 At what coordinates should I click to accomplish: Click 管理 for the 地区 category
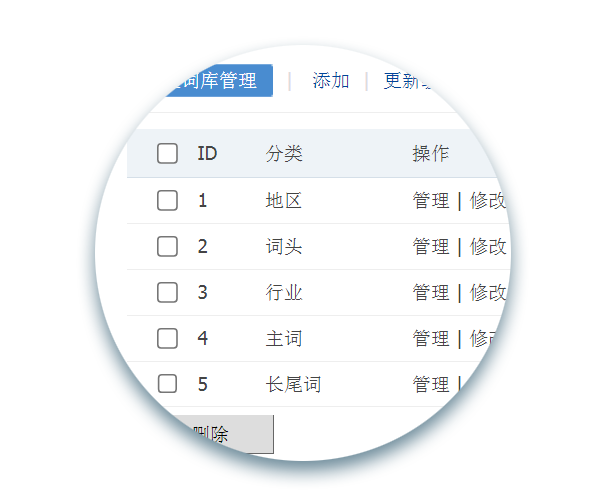click(431, 200)
